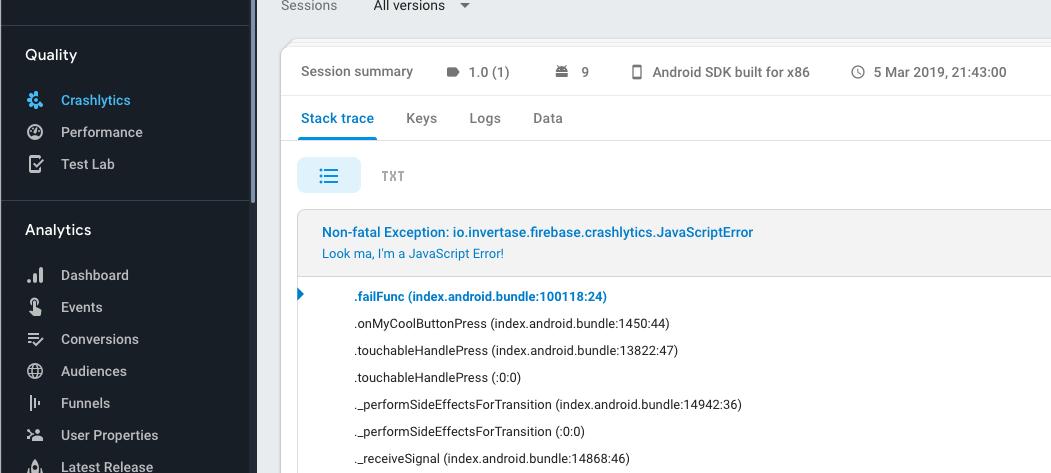The image size is (1051, 473).
Task: Click the failFunc index.android.bundle frame link
Action: coord(481,297)
